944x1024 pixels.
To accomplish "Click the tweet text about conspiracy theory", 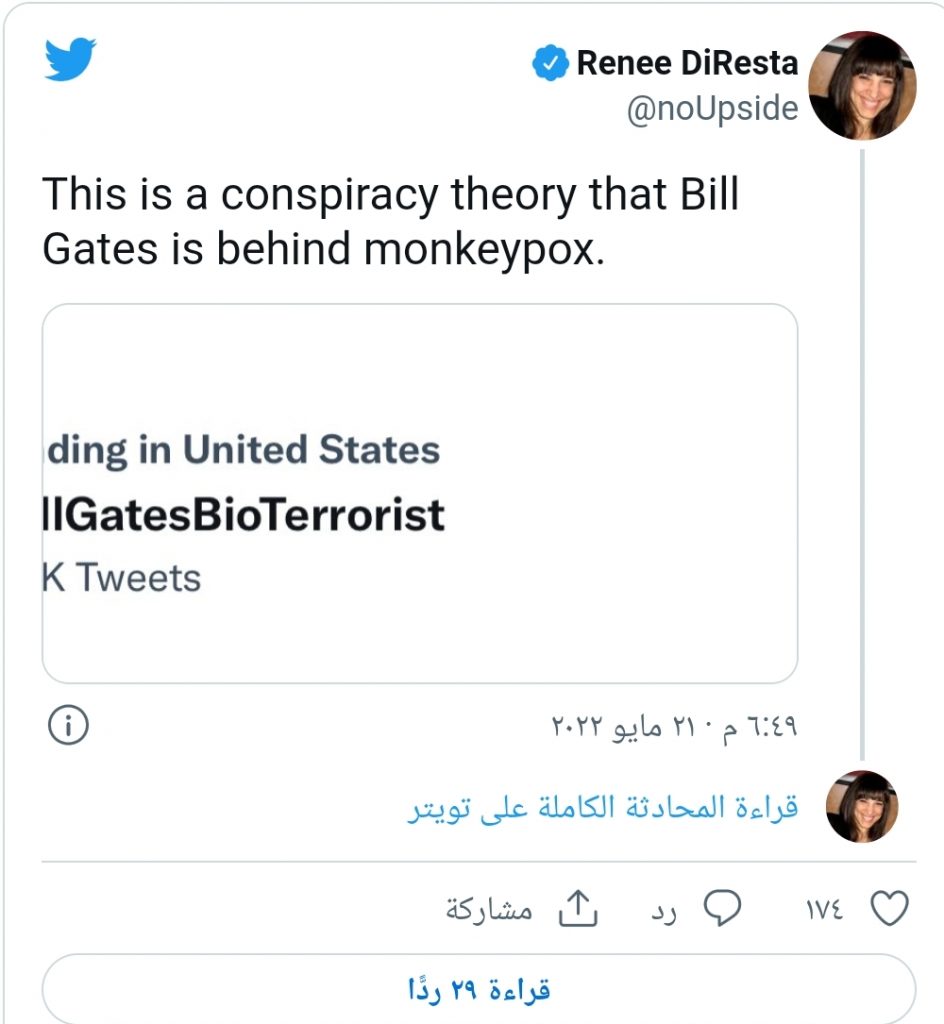I will point(390,222).
